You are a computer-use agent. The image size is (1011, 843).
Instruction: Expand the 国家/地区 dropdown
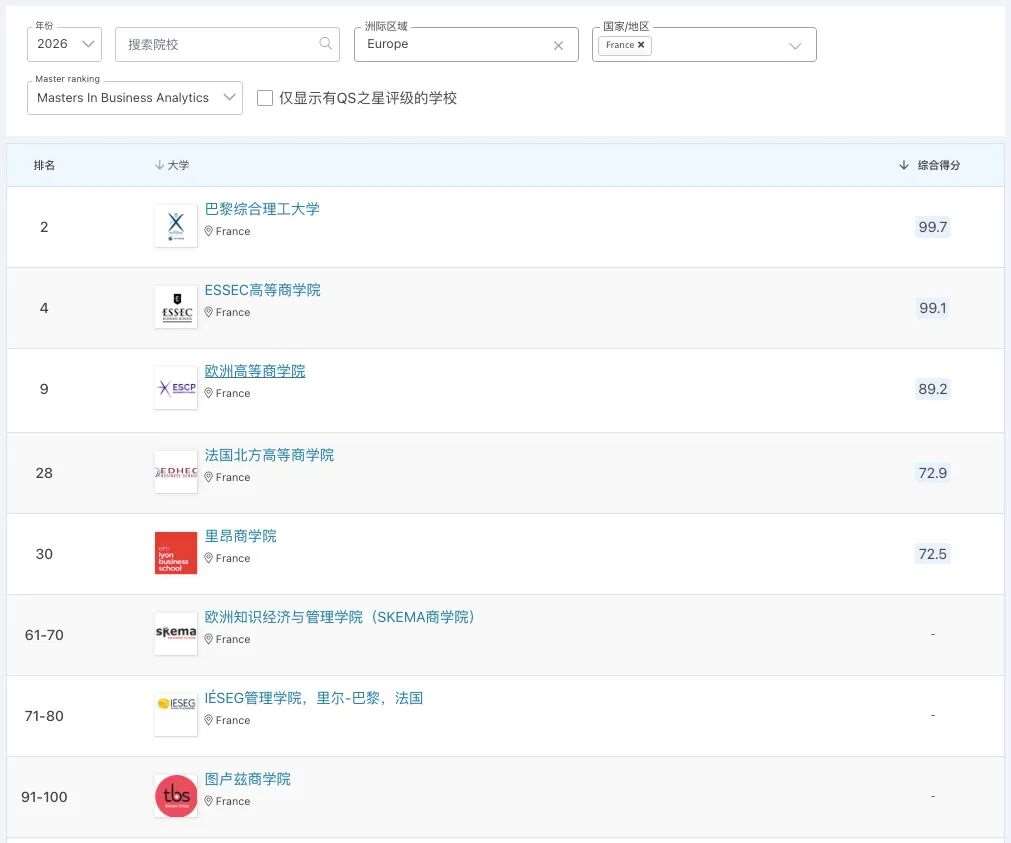[x=795, y=44]
